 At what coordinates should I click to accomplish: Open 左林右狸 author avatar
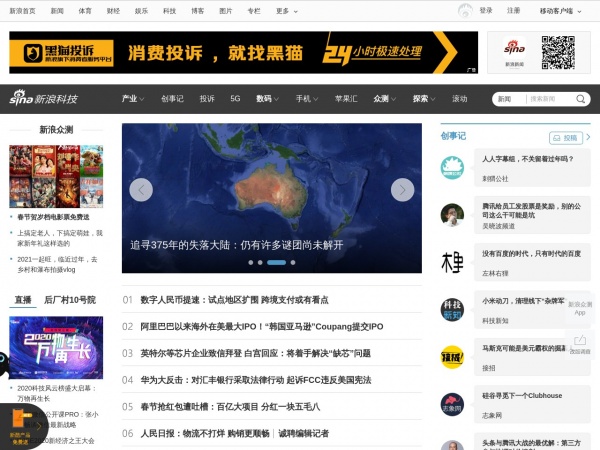[x=452, y=262]
